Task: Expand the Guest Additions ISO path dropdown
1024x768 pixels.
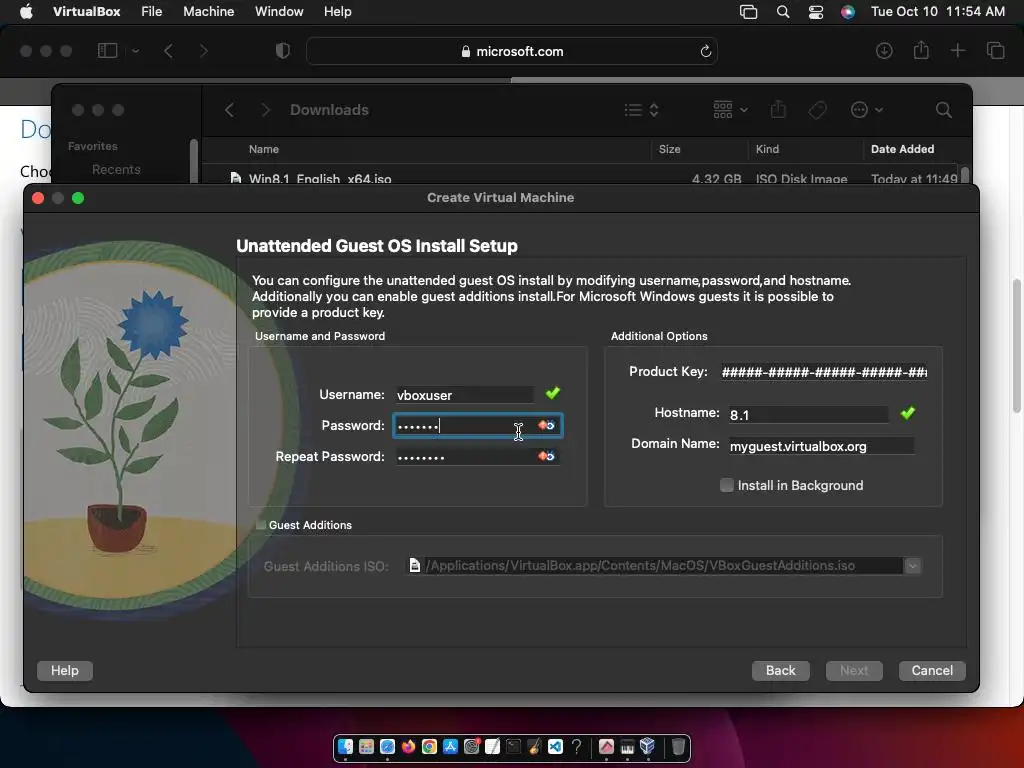Action: click(912, 566)
